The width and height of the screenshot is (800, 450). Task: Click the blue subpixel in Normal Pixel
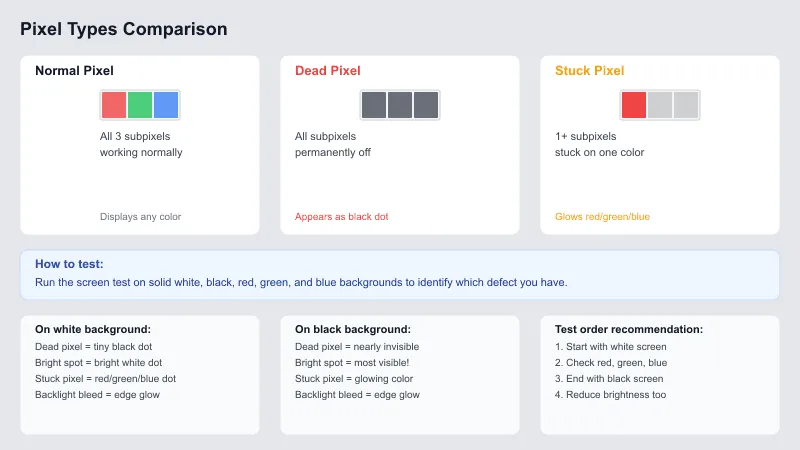tap(166, 105)
